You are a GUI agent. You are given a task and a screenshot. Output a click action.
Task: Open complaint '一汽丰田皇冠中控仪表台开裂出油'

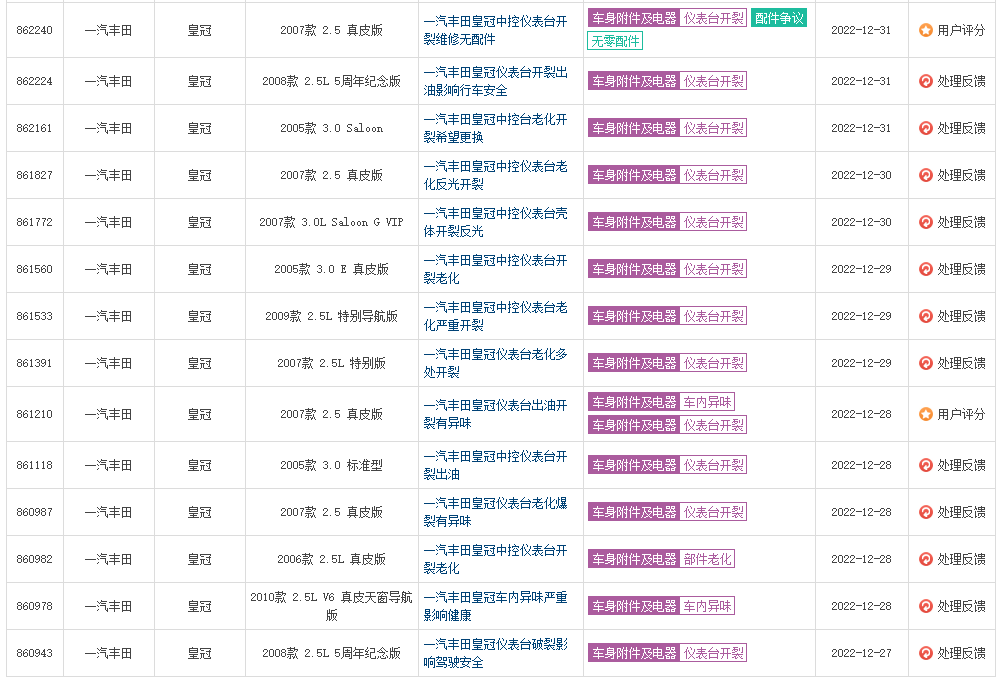(495, 465)
